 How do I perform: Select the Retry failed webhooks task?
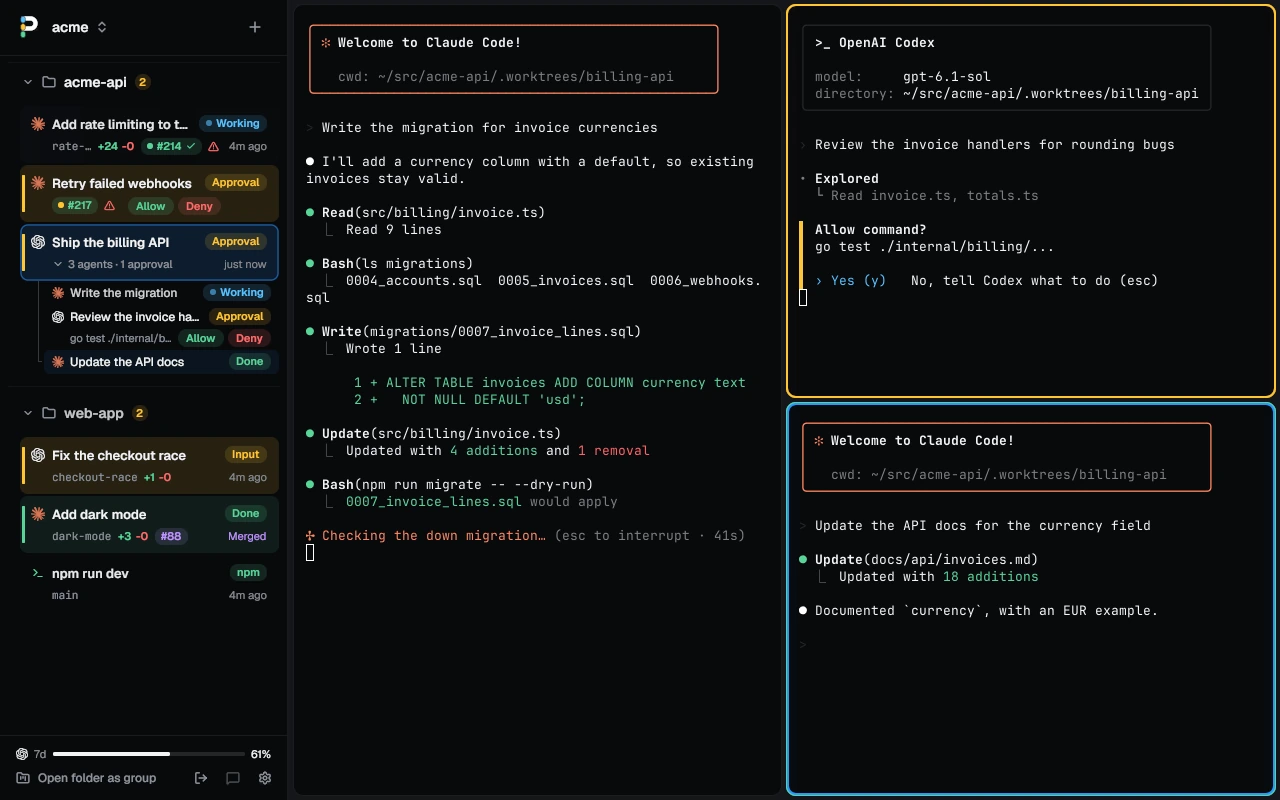coord(149,194)
